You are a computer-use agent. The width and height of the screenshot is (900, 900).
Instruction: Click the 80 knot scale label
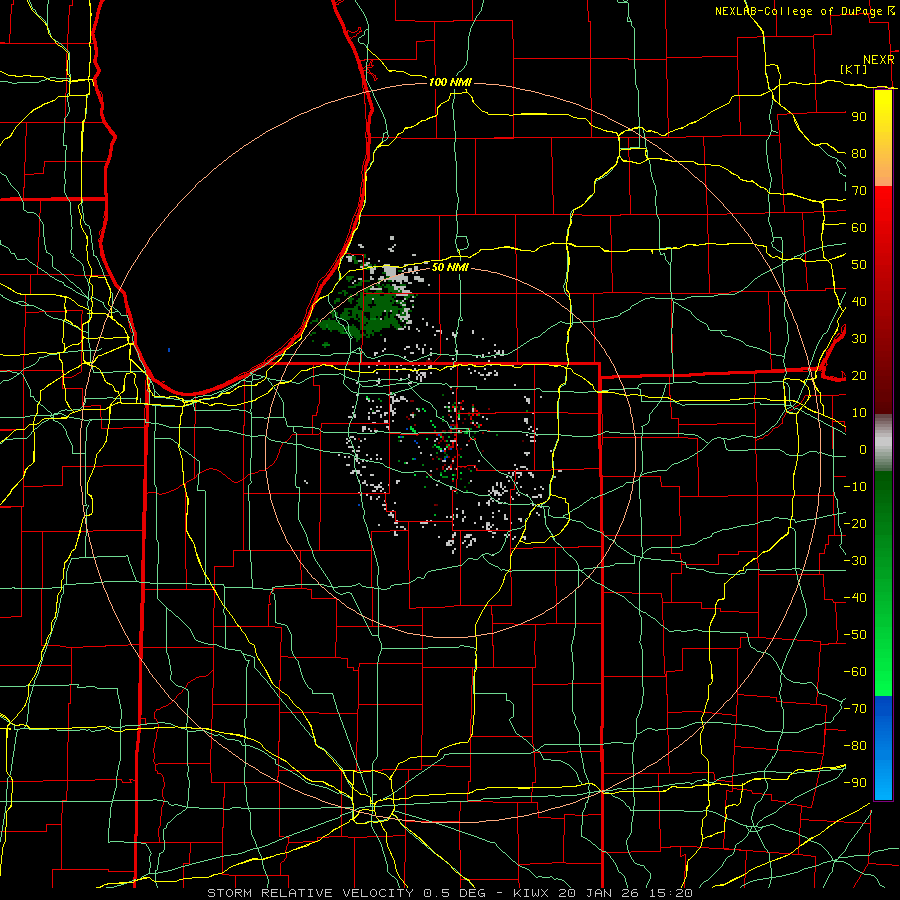pyautogui.click(x=859, y=154)
